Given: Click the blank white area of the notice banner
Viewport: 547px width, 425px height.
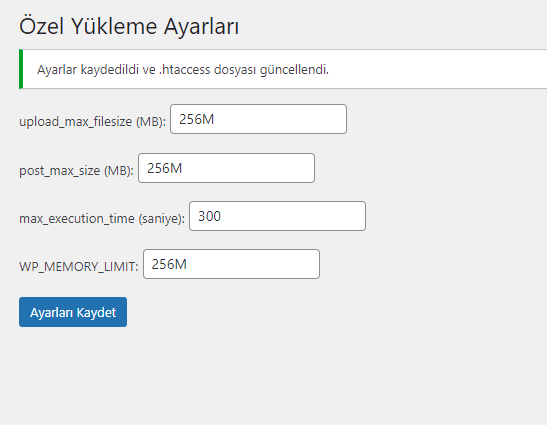Looking at the screenshot, I should [x=436, y=69].
